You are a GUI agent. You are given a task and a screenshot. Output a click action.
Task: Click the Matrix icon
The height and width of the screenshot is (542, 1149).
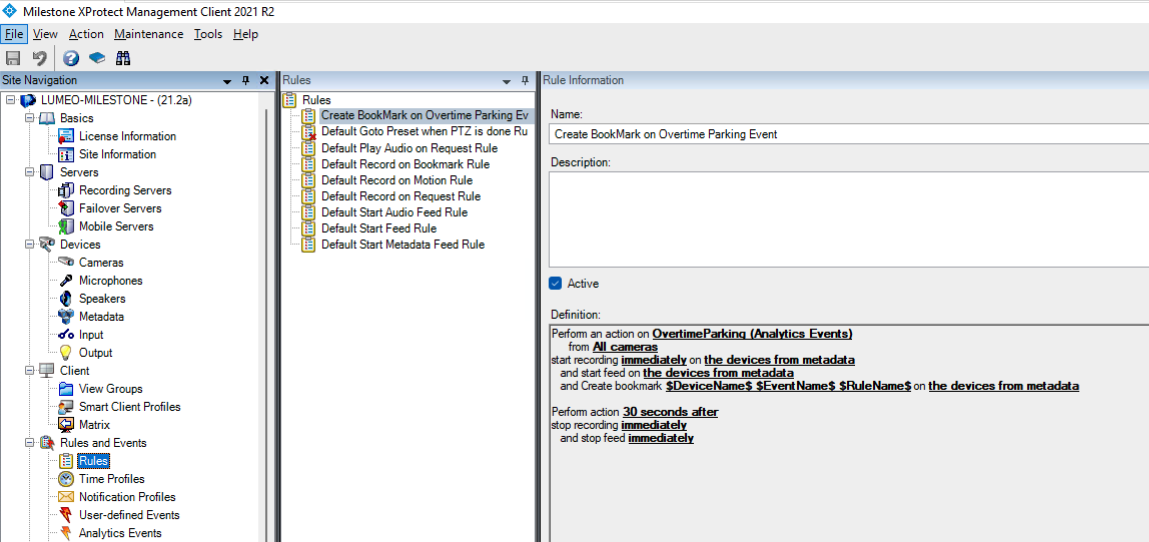(x=67, y=425)
